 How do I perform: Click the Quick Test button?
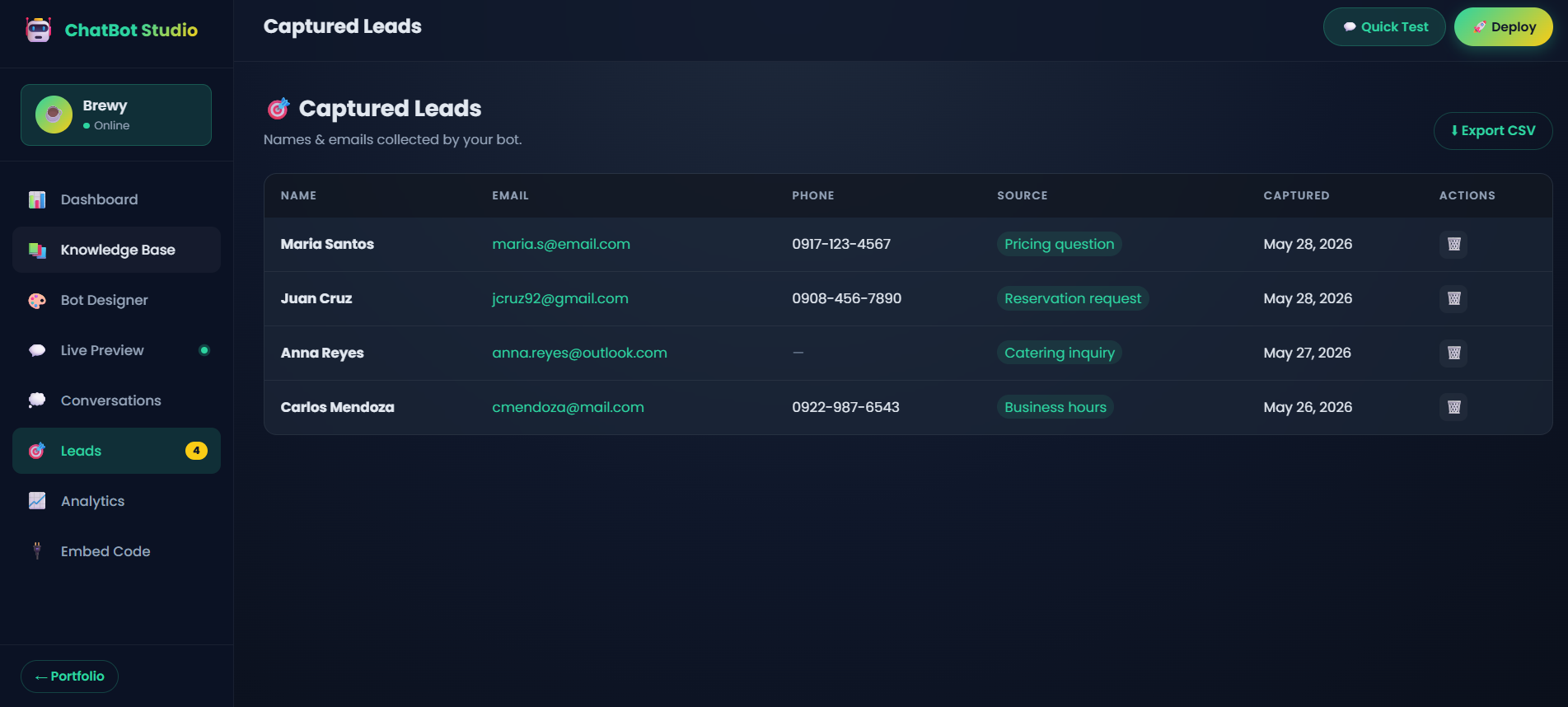point(1384,26)
